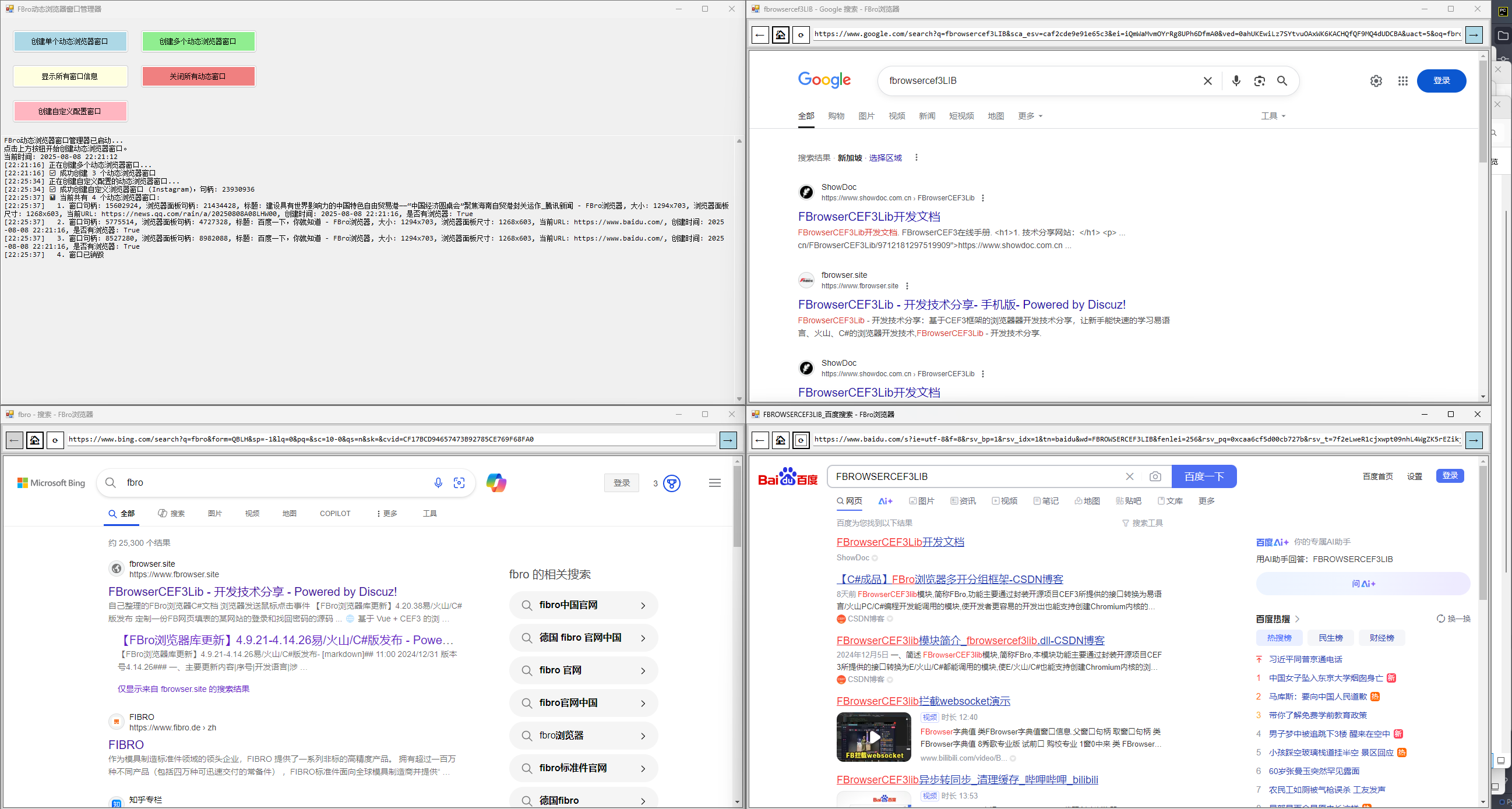Open FBrowserCEF3lib拦截websocket演示 video thumbnail
This screenshot has width=1512, height=809.
tap(873, 737)
